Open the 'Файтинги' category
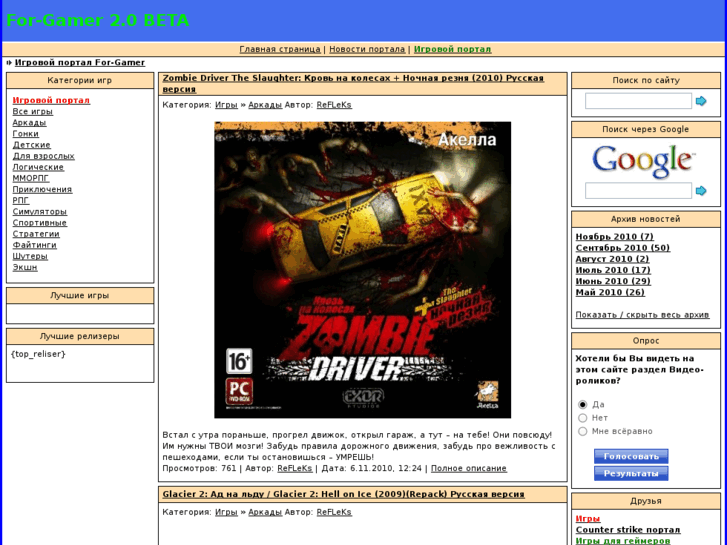Viewport: 727px width, 545px height. (x=34, y=245)
